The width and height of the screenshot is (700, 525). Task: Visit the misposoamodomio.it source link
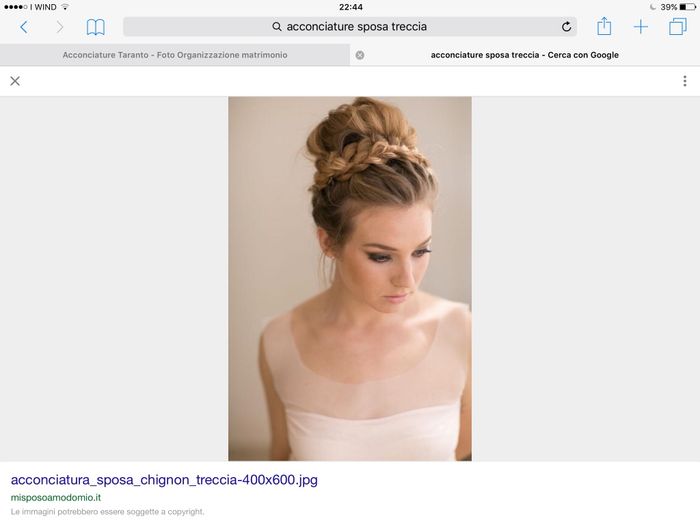[55, 497]
